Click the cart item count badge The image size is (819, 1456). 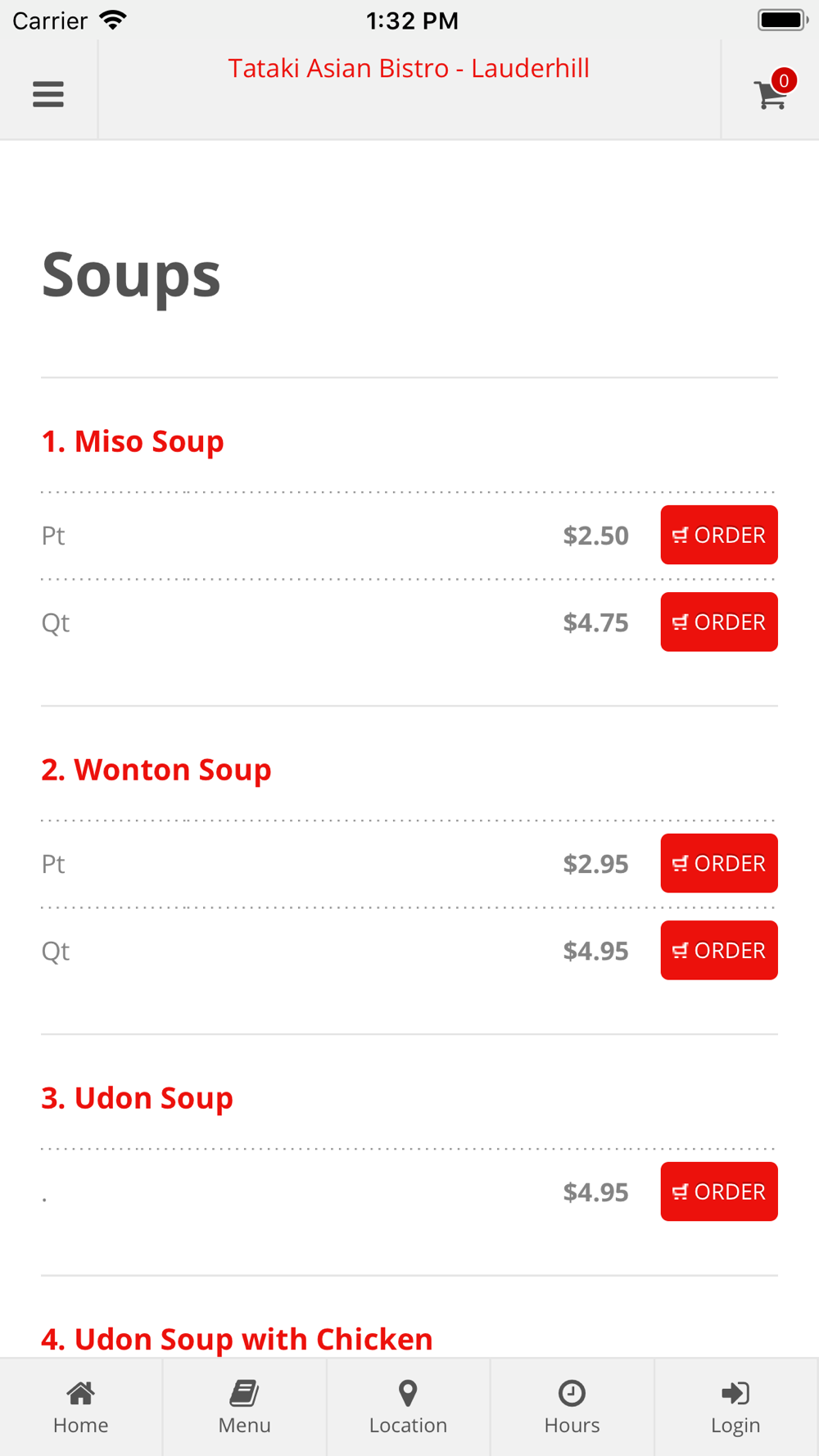[x=784, y=80]
